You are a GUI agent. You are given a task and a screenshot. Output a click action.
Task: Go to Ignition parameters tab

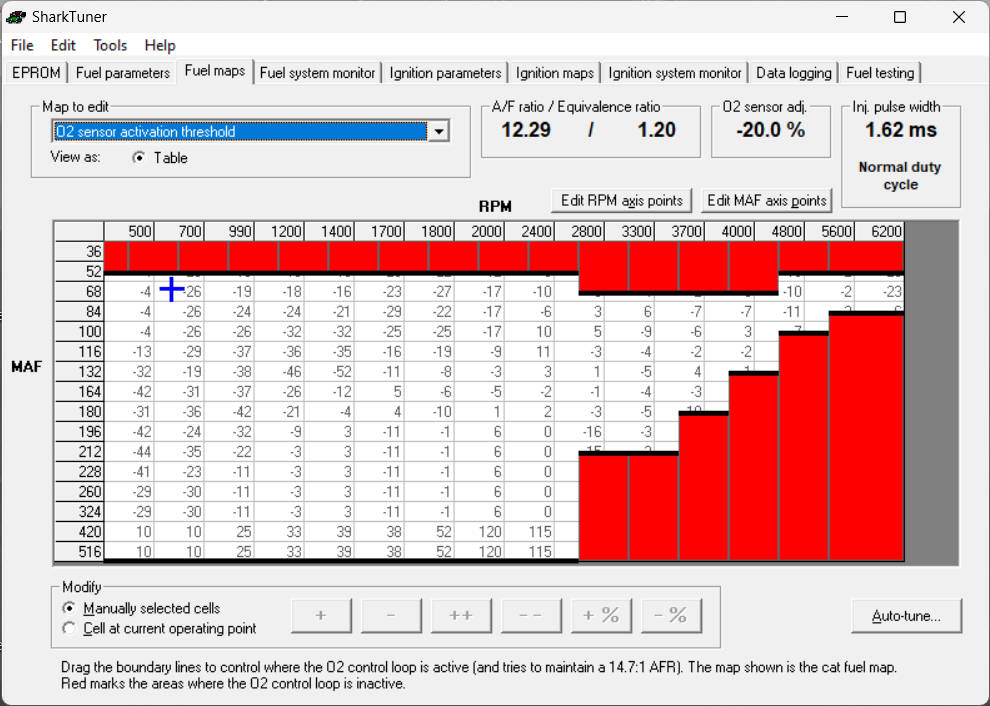click(x=445, y=73)
